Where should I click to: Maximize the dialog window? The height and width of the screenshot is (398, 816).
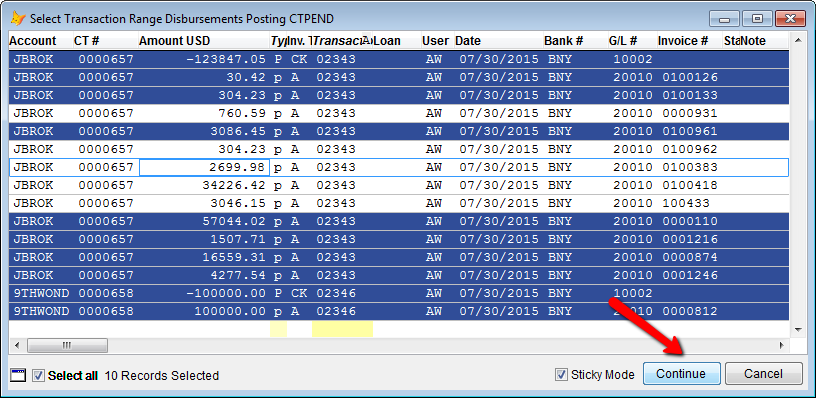point(757,19)
